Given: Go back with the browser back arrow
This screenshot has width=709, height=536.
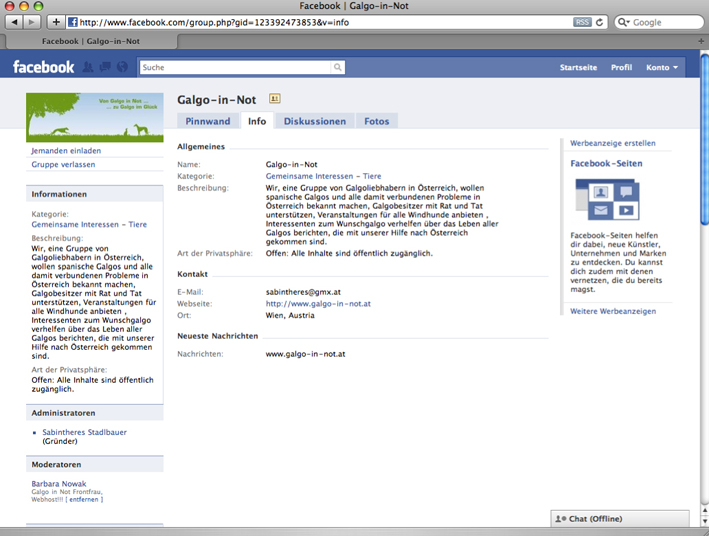Looking at the screenshot, I should [x=13, y=22].
